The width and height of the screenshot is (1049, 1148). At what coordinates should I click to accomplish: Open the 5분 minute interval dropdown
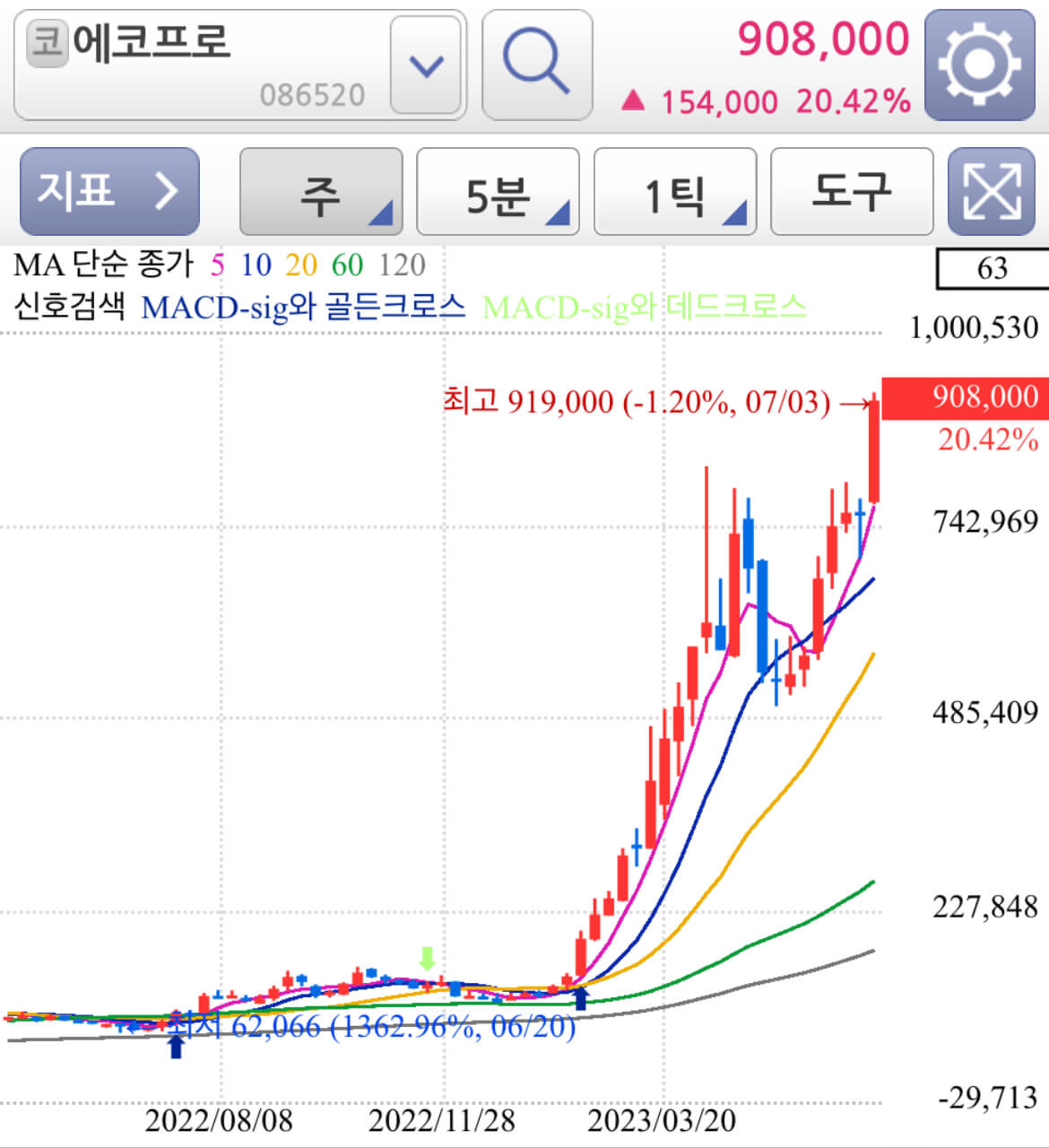click(498, 191)
